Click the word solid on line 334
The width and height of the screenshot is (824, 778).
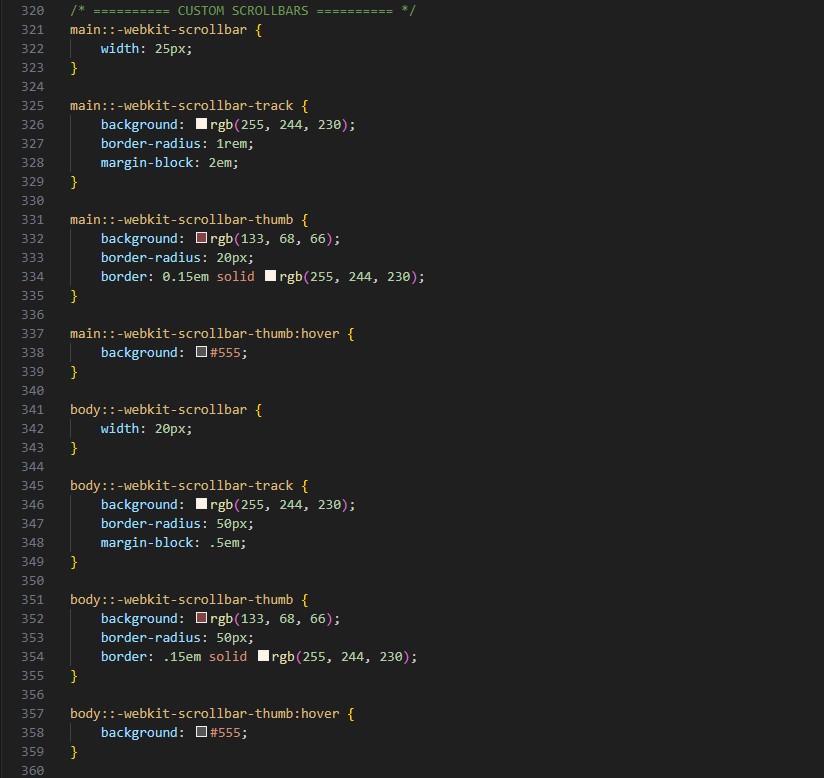point(235,277)
